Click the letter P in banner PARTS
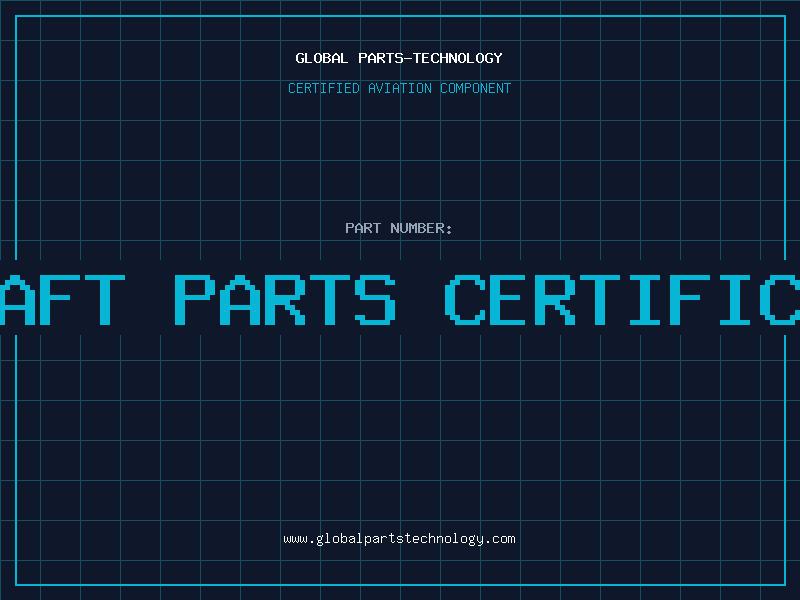Viewport: 800px width, 600px height. (x=194, y=298)
